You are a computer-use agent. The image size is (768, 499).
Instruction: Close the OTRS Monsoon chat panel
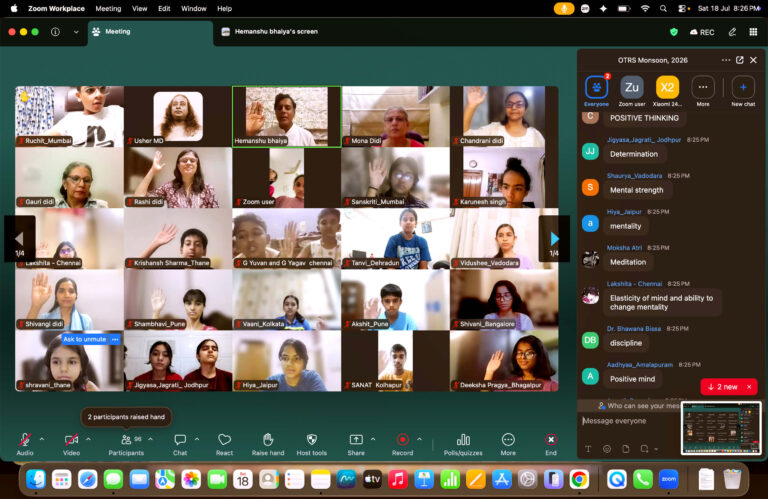pyautogui.click(x=753, y=60)
